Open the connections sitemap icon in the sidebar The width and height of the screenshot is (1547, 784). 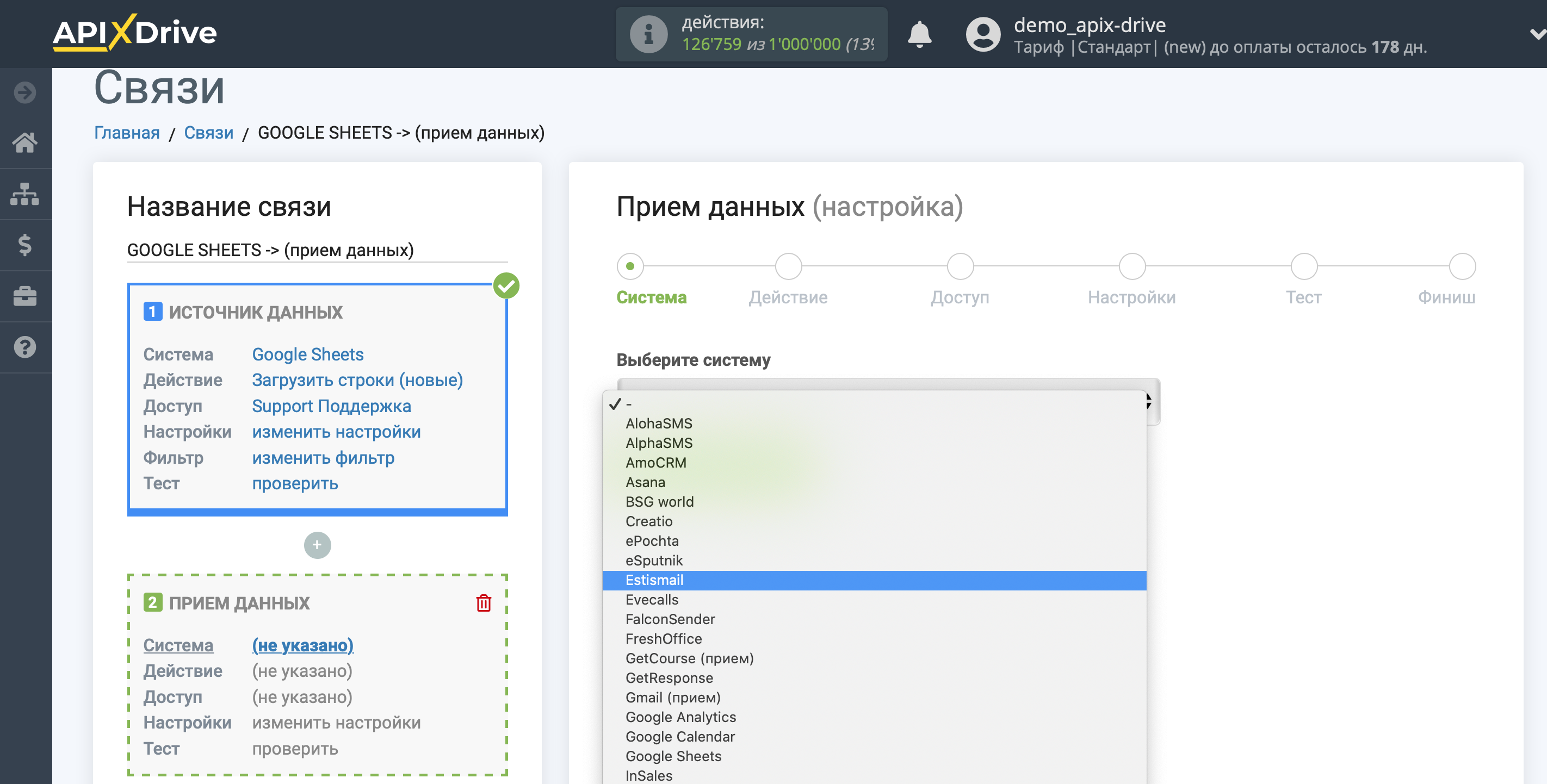tap(24, 194)
